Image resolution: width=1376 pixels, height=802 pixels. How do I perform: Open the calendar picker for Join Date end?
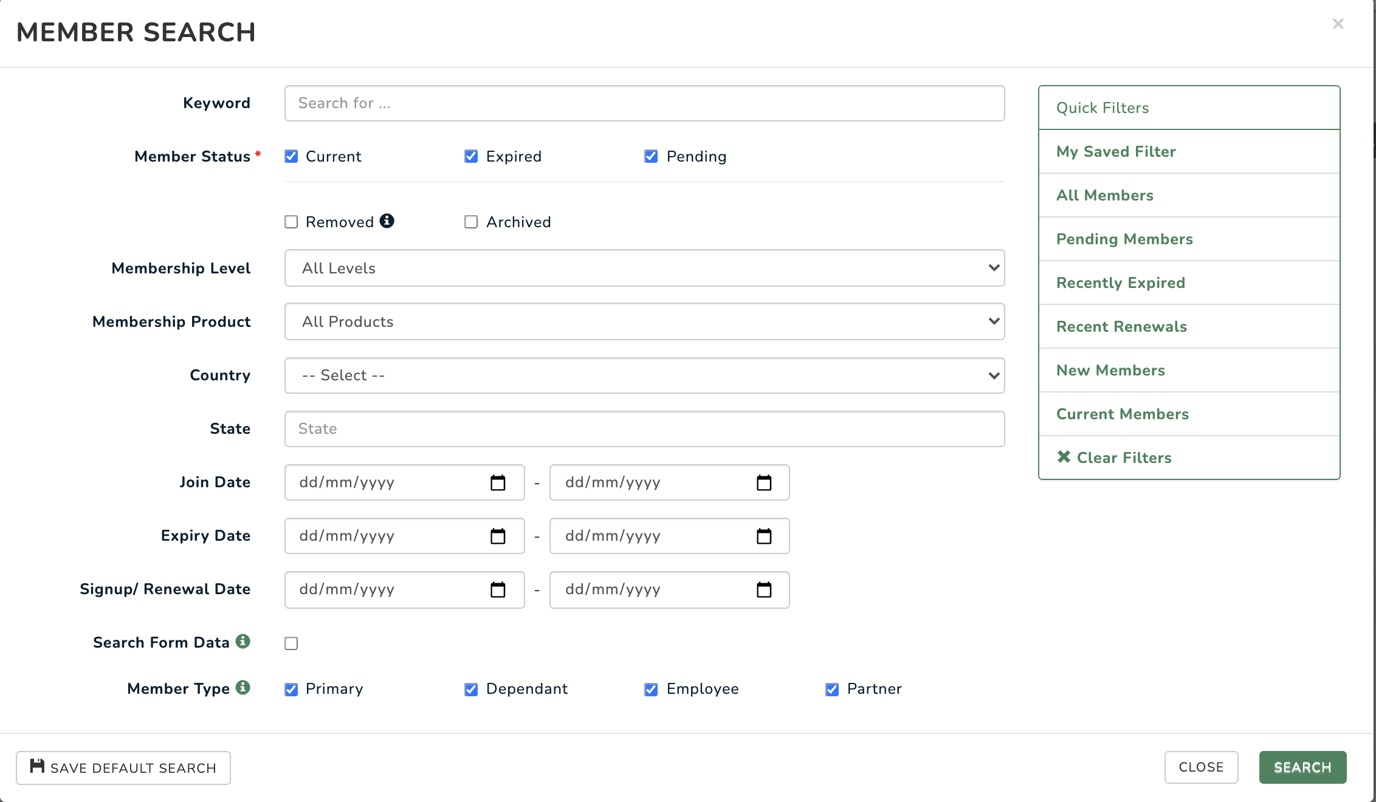coord(764,482)
